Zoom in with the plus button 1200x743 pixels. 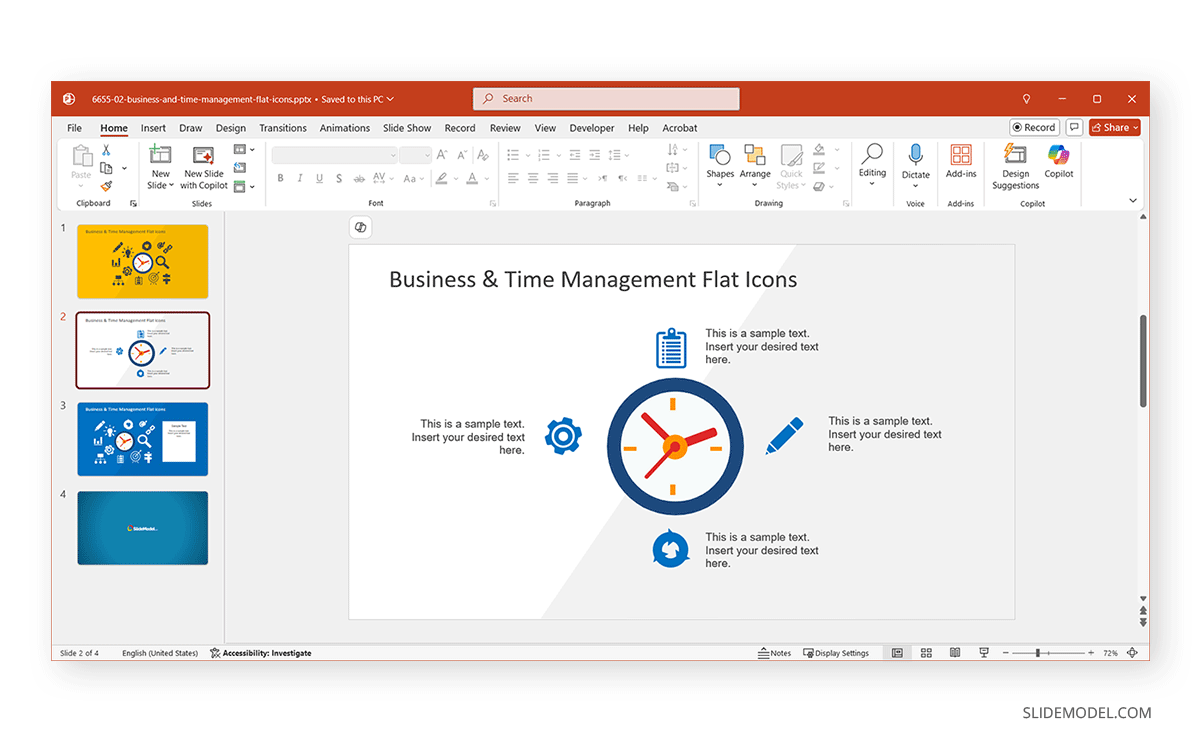coord(1090,653)
